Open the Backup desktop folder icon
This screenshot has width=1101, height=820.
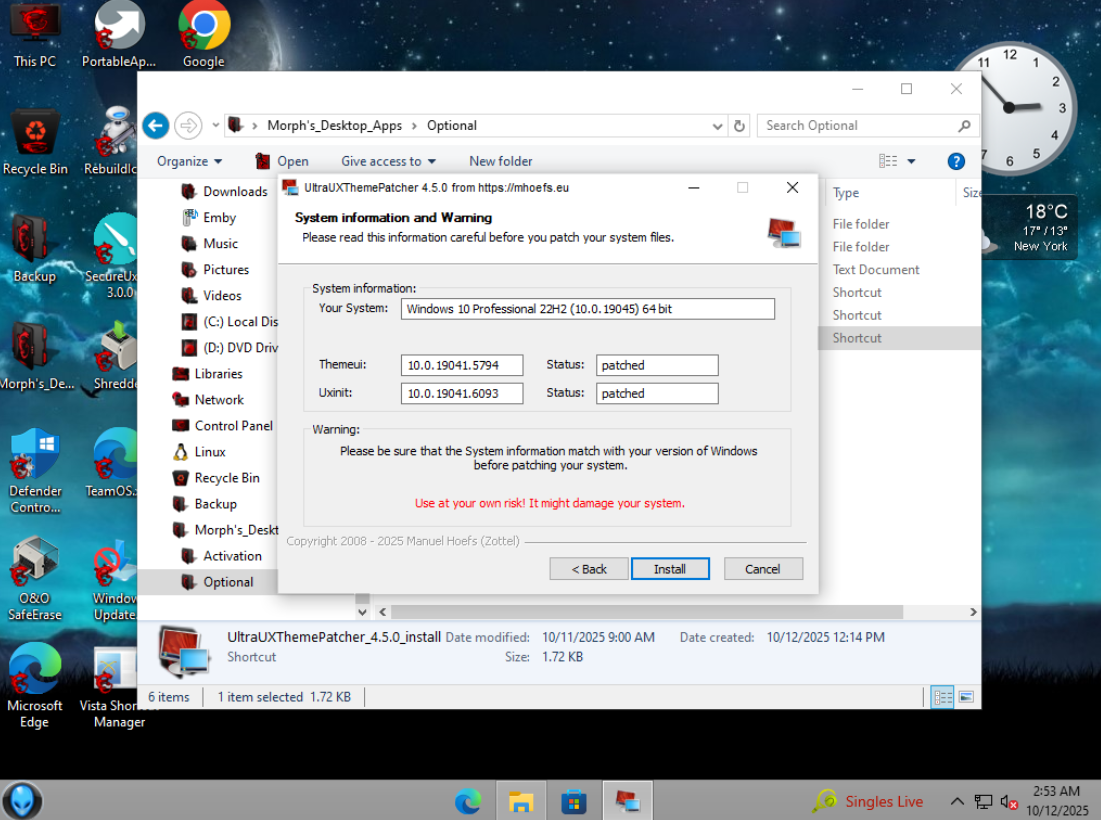(34, 250)
